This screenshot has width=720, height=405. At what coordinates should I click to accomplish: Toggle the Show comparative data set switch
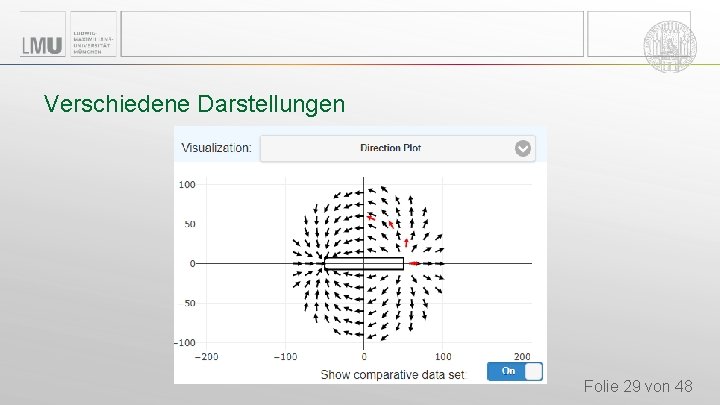[x=515, y=371]
